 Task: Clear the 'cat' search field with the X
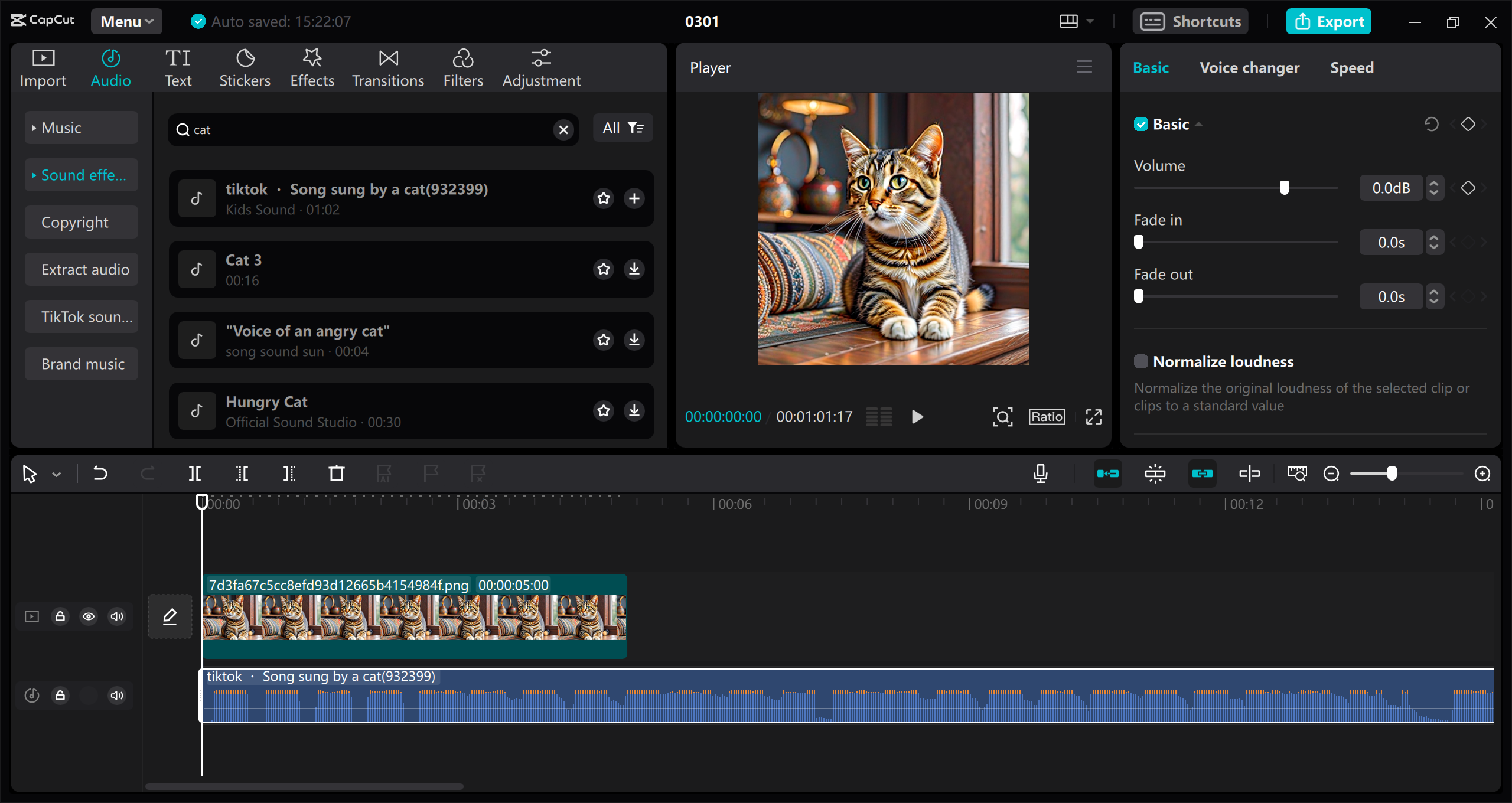coord(563,129)
